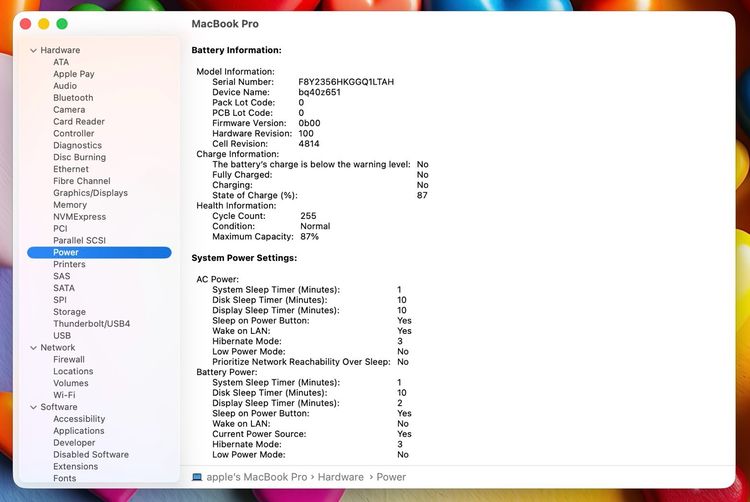The width and height of the screenshot is (750, 502).
Task: Click the Condition value Normal
Action: pyautogui.click(x=315, y=226)
